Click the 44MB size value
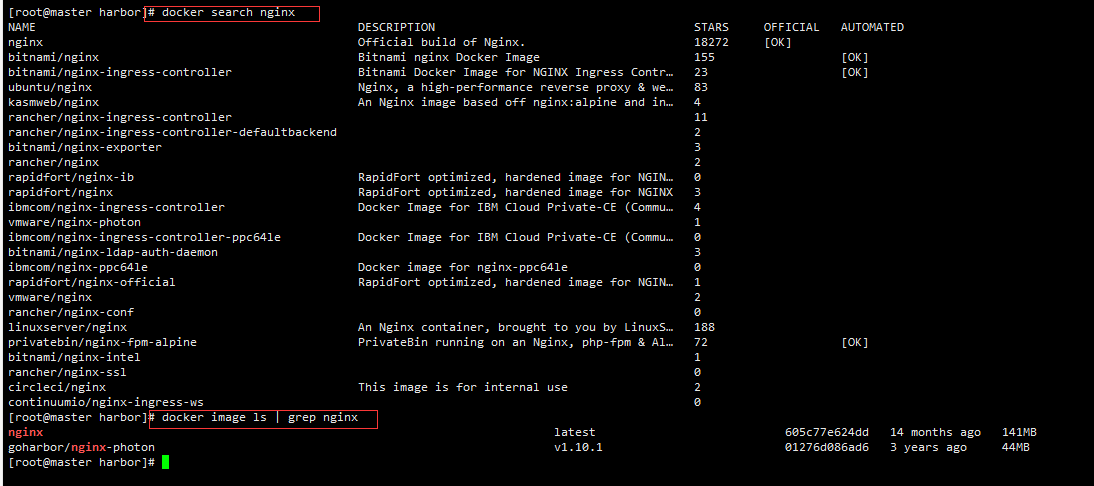 pos(1016,448)
